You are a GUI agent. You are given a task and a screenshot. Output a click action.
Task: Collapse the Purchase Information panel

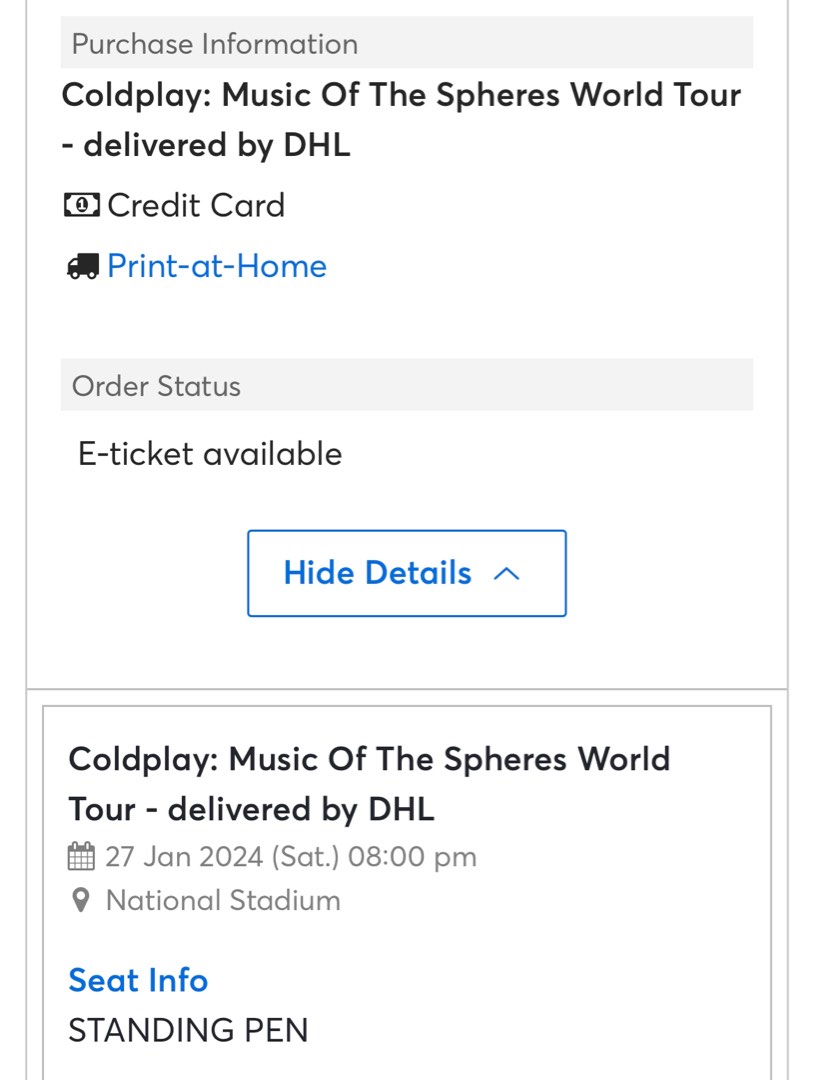point(406,573)
